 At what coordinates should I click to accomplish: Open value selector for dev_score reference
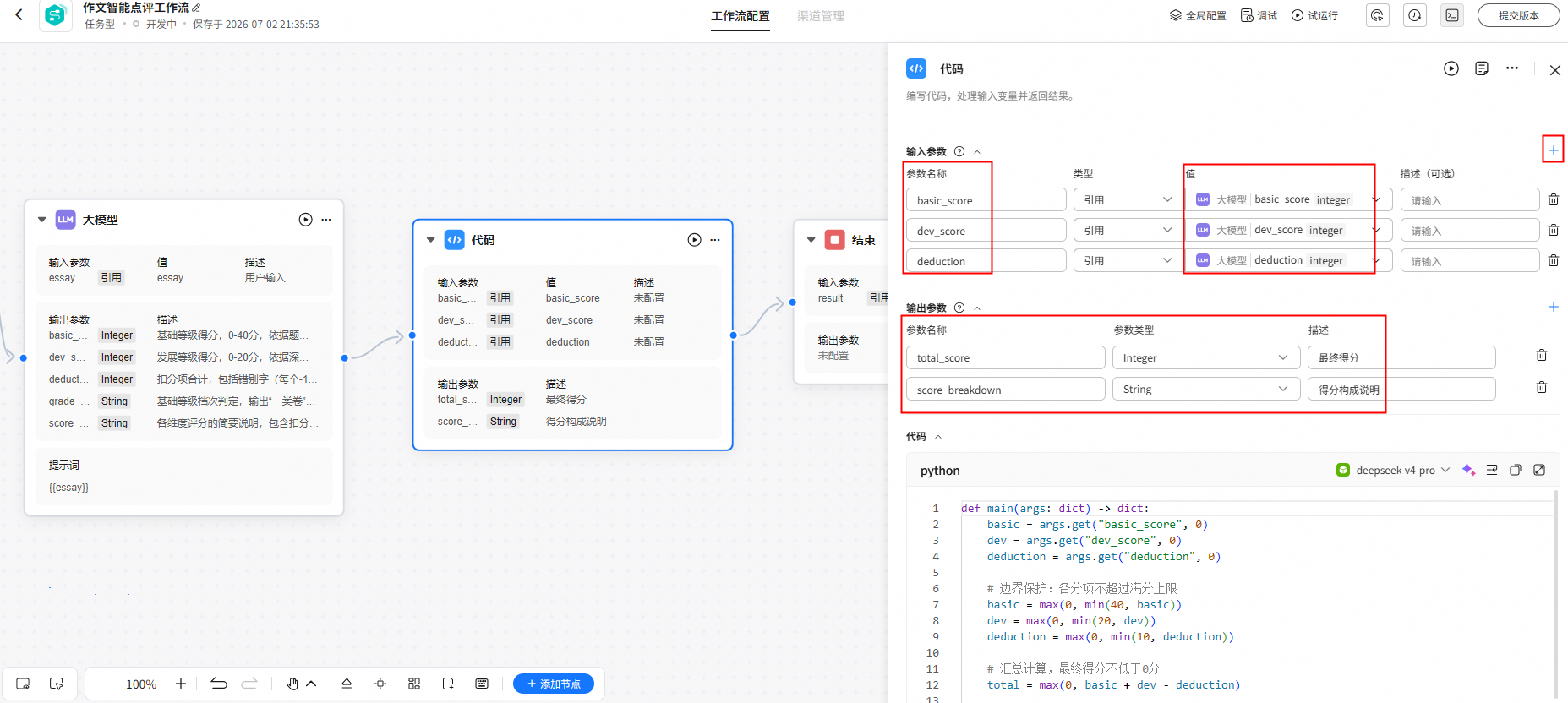click(x=1289, y=230)
